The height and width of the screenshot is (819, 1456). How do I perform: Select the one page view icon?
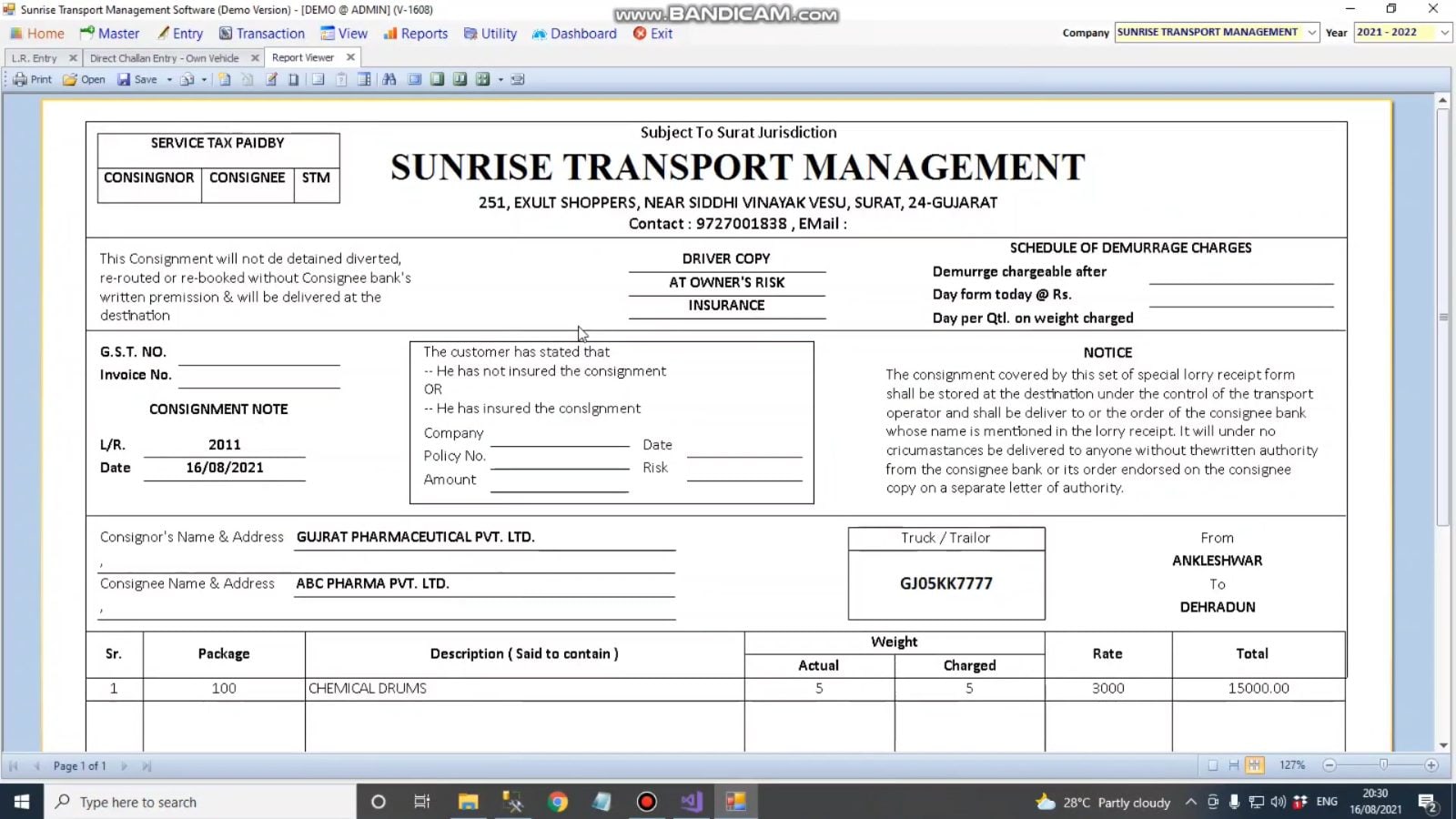pyautogui.click(x=437, y=79)
